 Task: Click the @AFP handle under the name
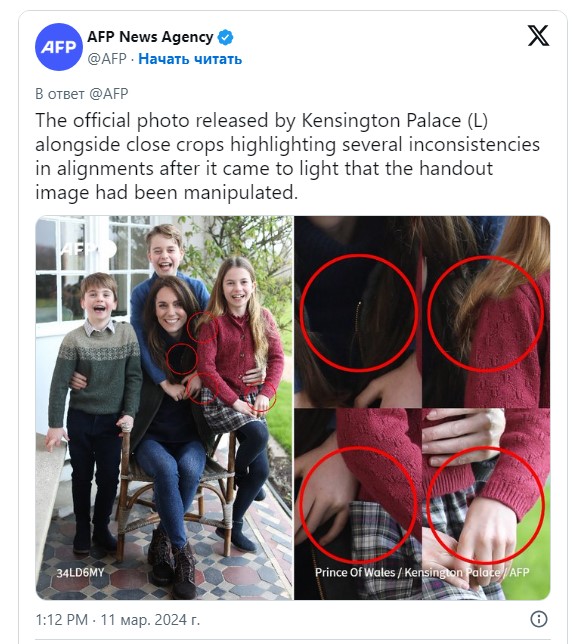pyautogui.click(x=107, y=59)
